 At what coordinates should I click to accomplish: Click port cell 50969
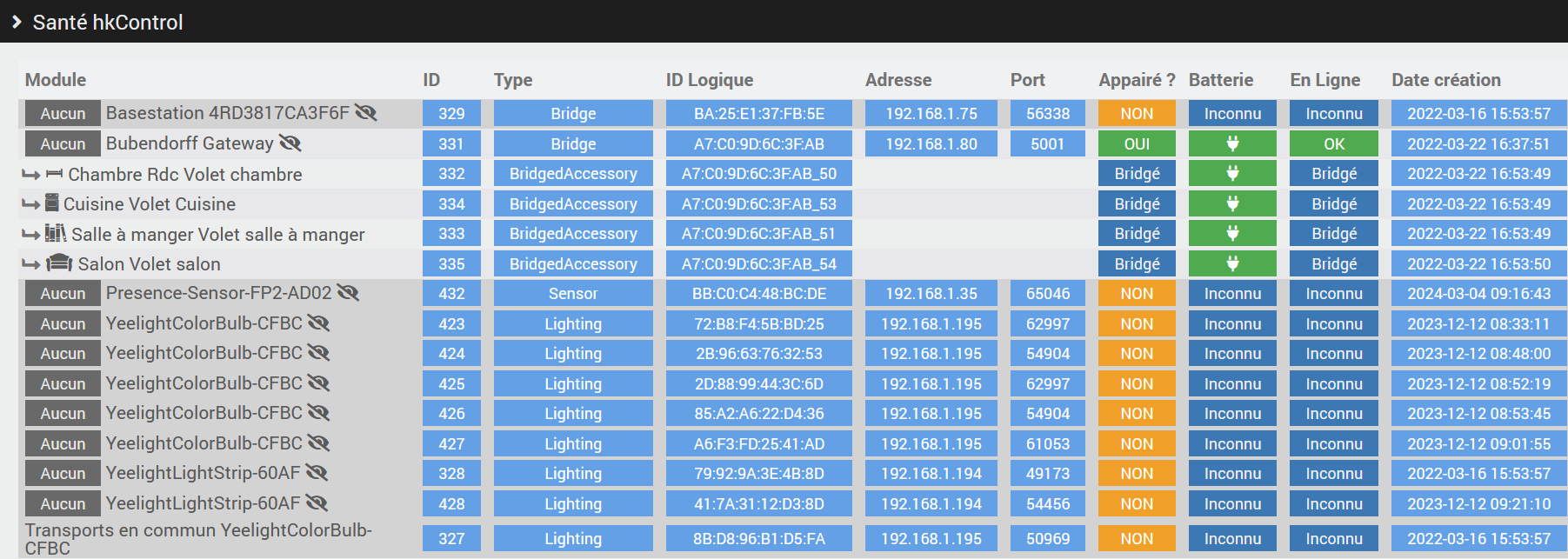coord(1048,538)
